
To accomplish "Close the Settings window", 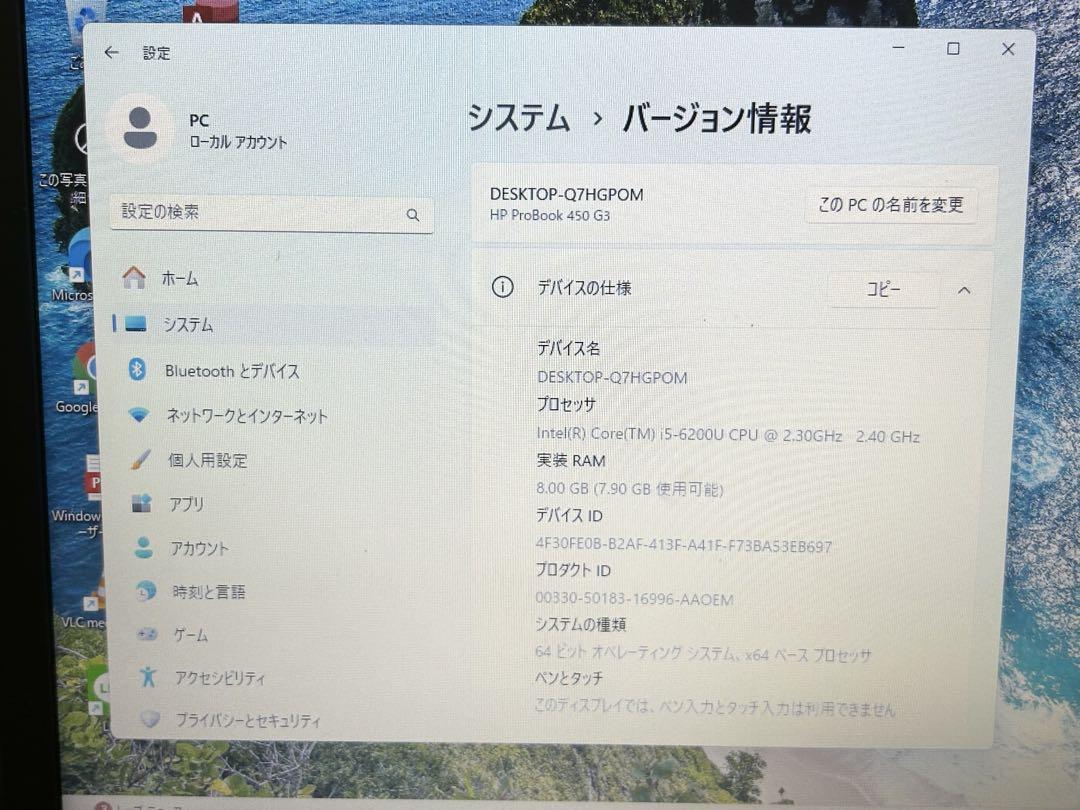I will click(x=1008, y=49).
